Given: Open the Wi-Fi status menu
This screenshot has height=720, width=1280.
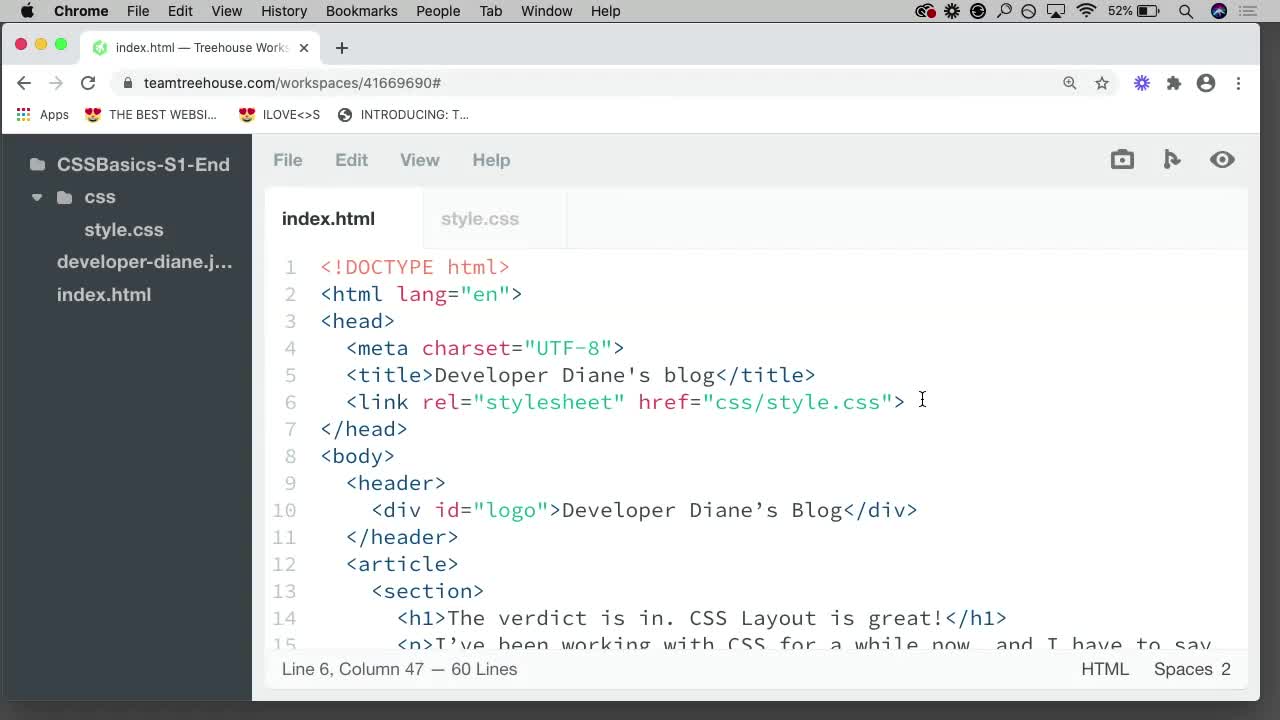Looking at the screenshot, I should tap(1086, 11).
